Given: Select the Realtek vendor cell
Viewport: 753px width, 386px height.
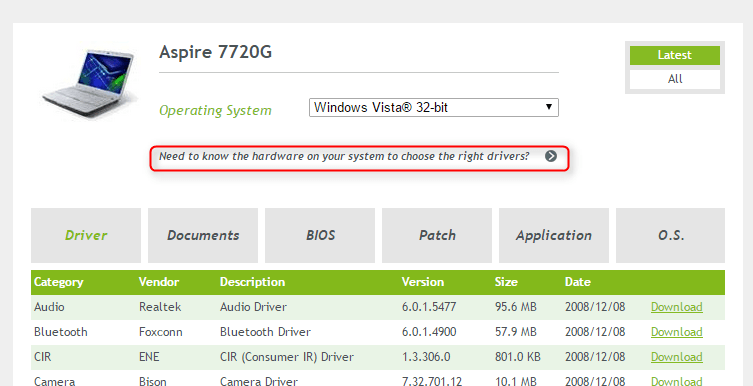Looking at the screenshot, I should point(160,307).
